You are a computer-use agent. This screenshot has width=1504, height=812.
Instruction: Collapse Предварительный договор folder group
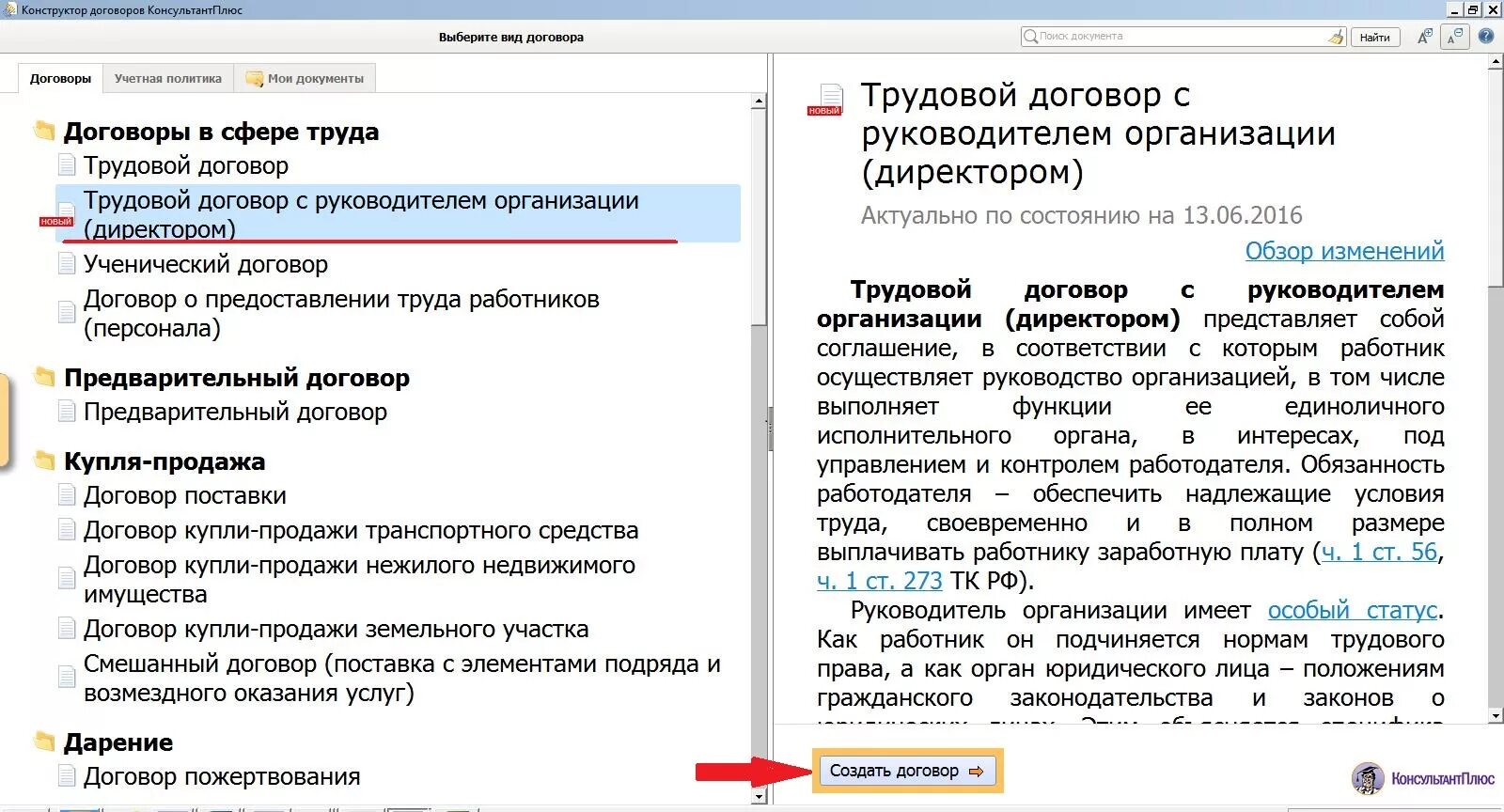tap(44, 376)
